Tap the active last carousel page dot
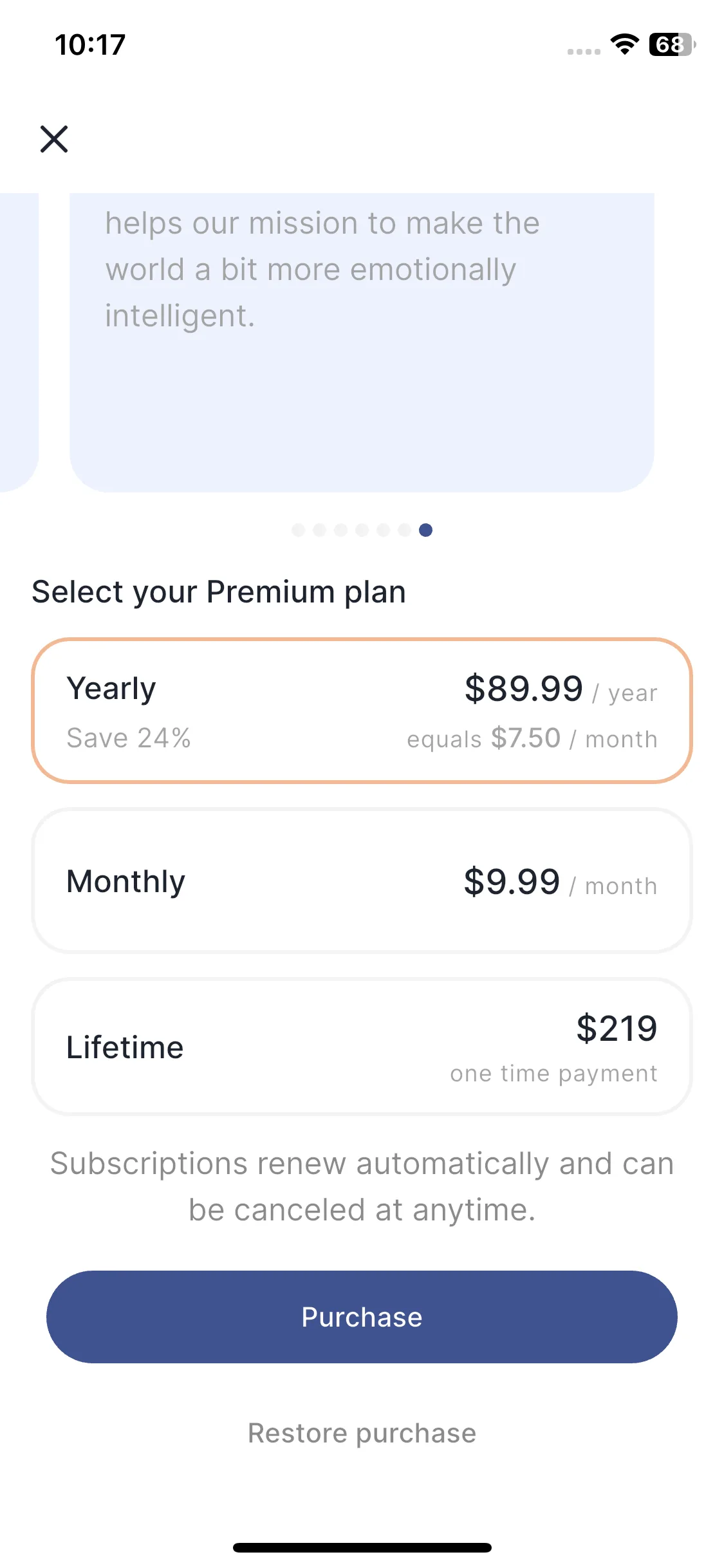The height and width of the screenshot is (1568, 724). pos(426,530)
